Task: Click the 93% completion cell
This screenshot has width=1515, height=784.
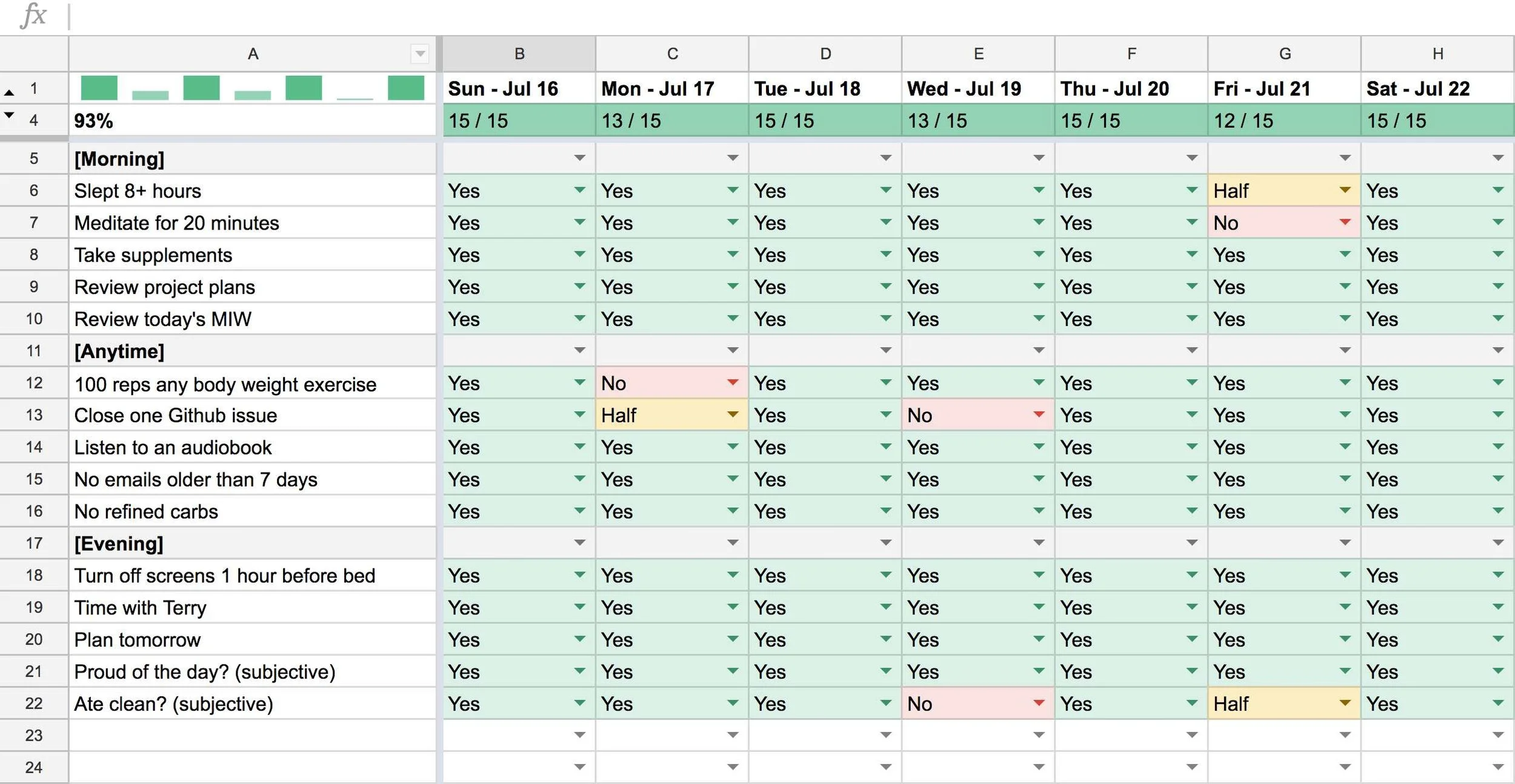Action: pos(252,121)
